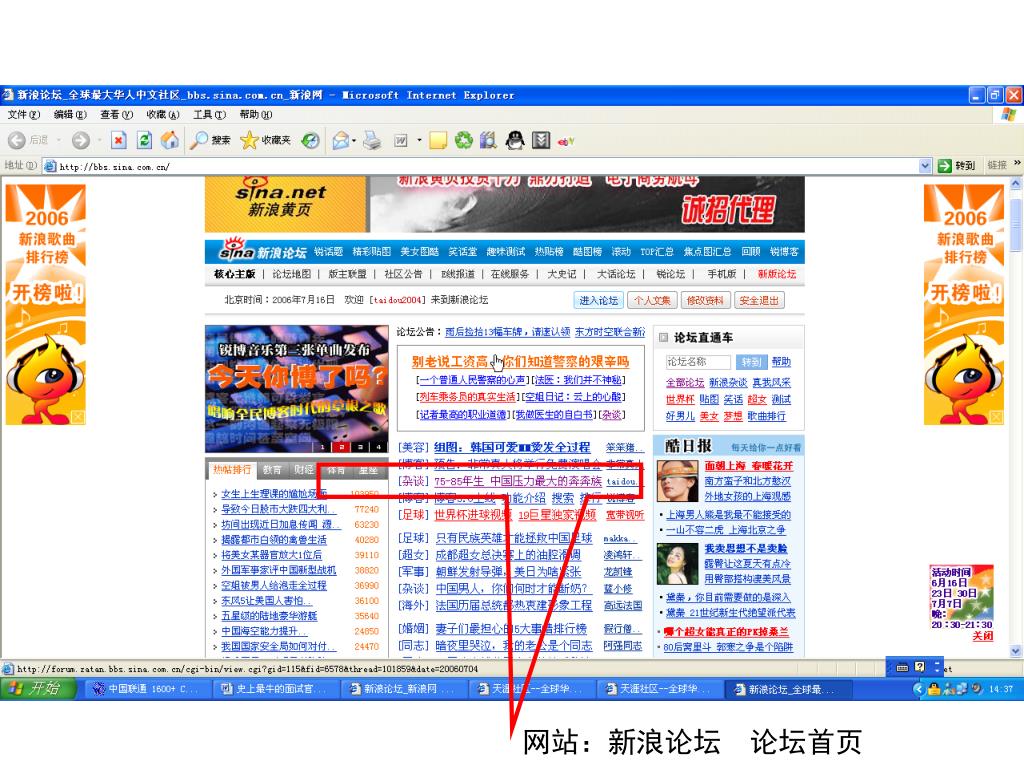1024x768 pixels.
Task: Open the Mail envelope icon
Action: [x=340, y=140]
